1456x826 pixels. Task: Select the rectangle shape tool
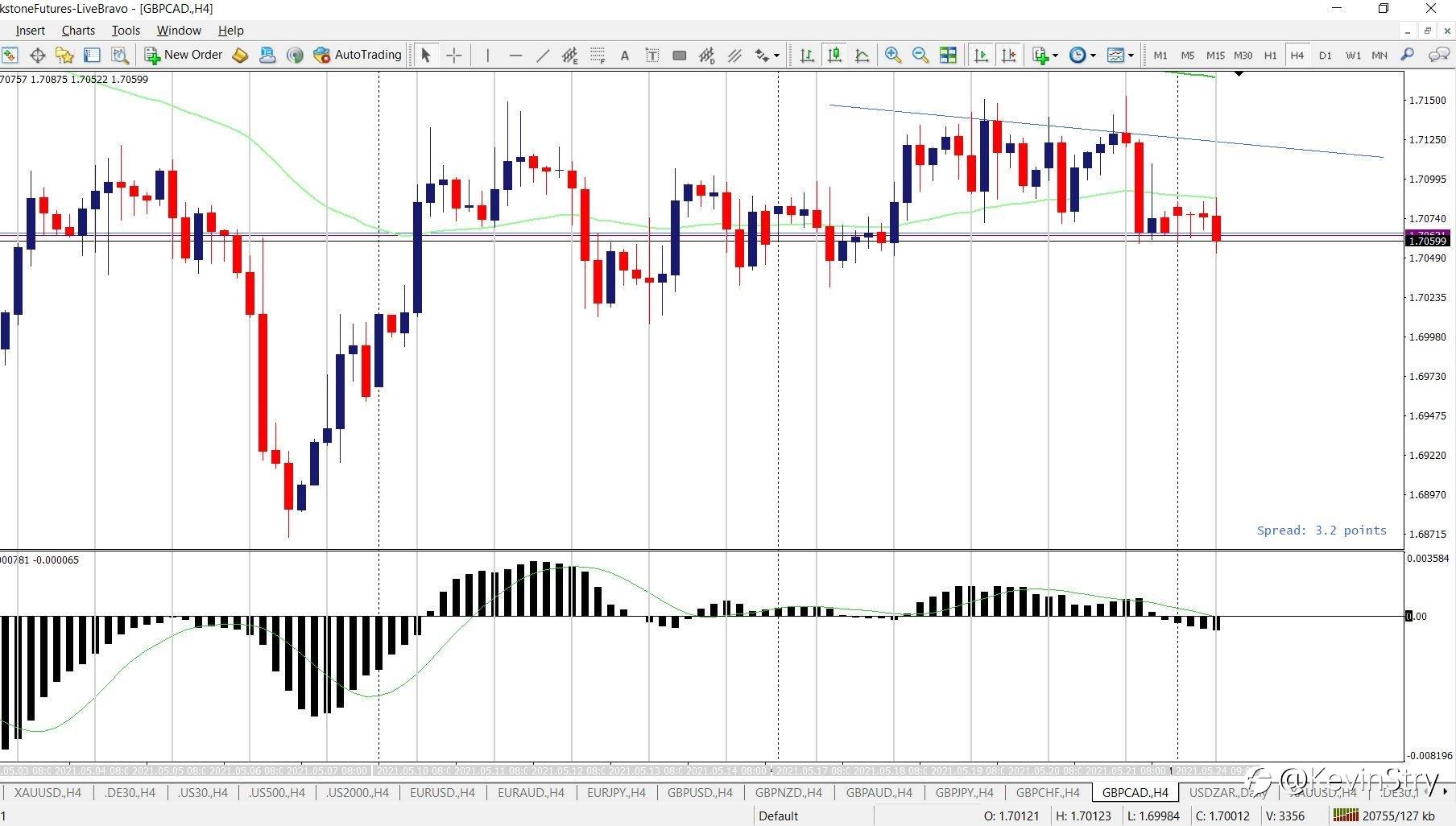click(680, 55)
